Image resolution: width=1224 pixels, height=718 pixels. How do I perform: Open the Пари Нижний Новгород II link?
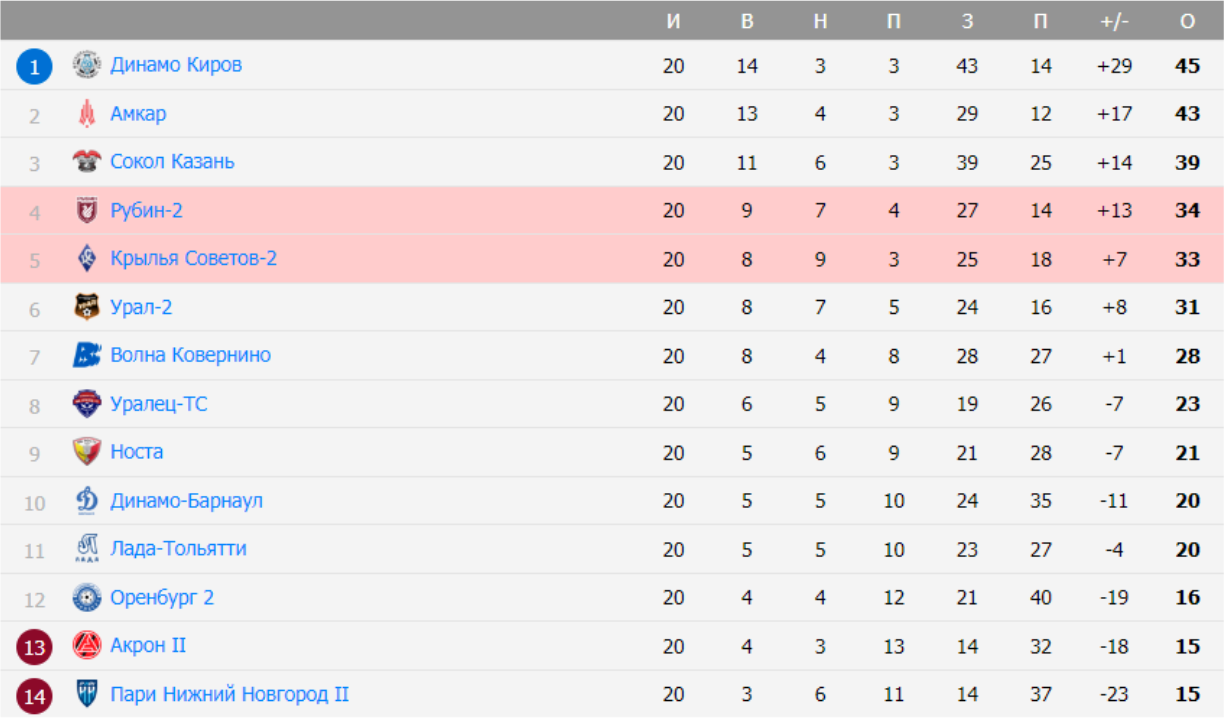point(229,694)
